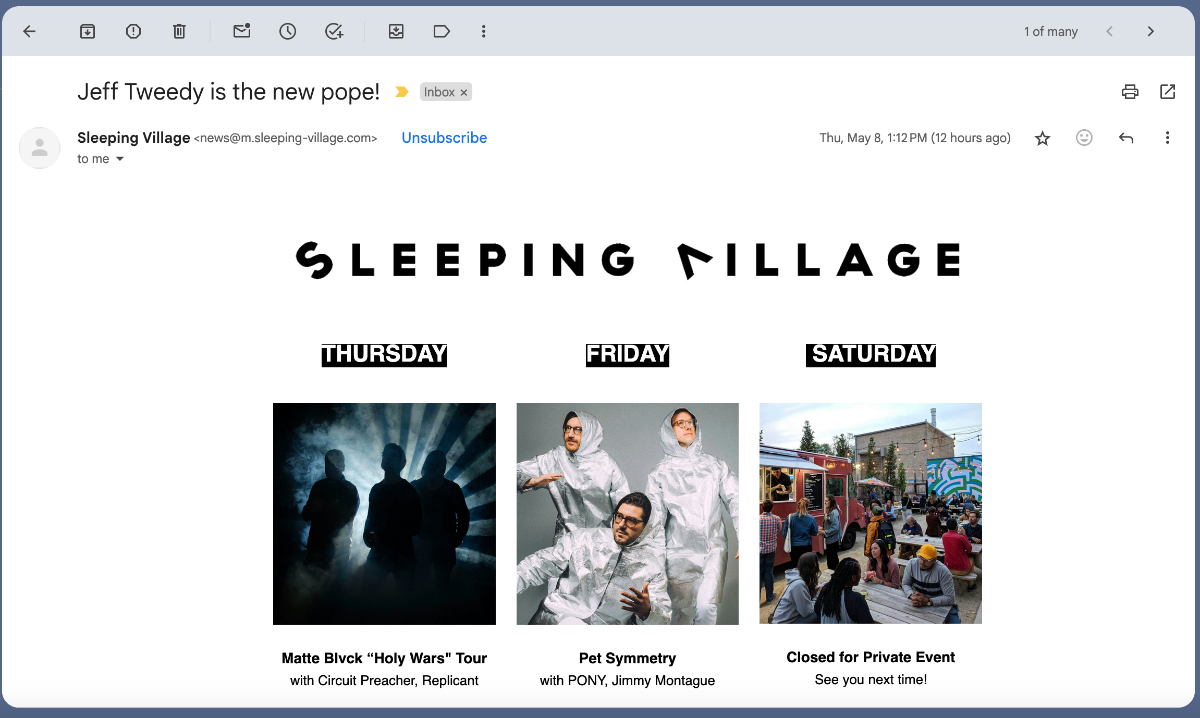Mark the email as unread

point(242,32)
